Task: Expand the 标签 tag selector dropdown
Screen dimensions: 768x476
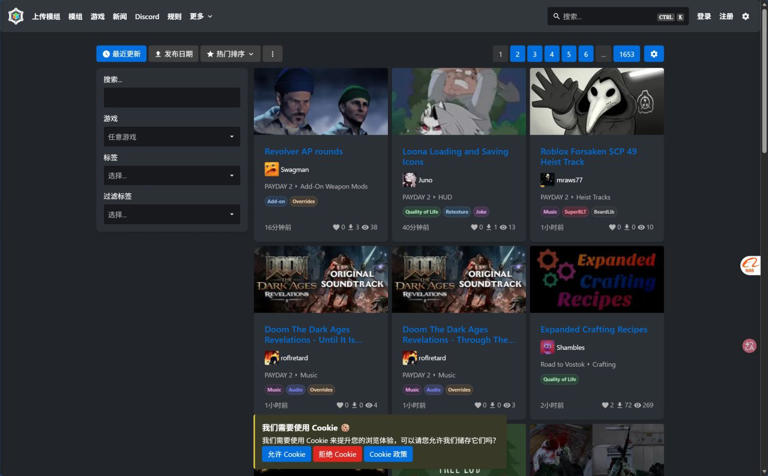Action: pos(172,175)
